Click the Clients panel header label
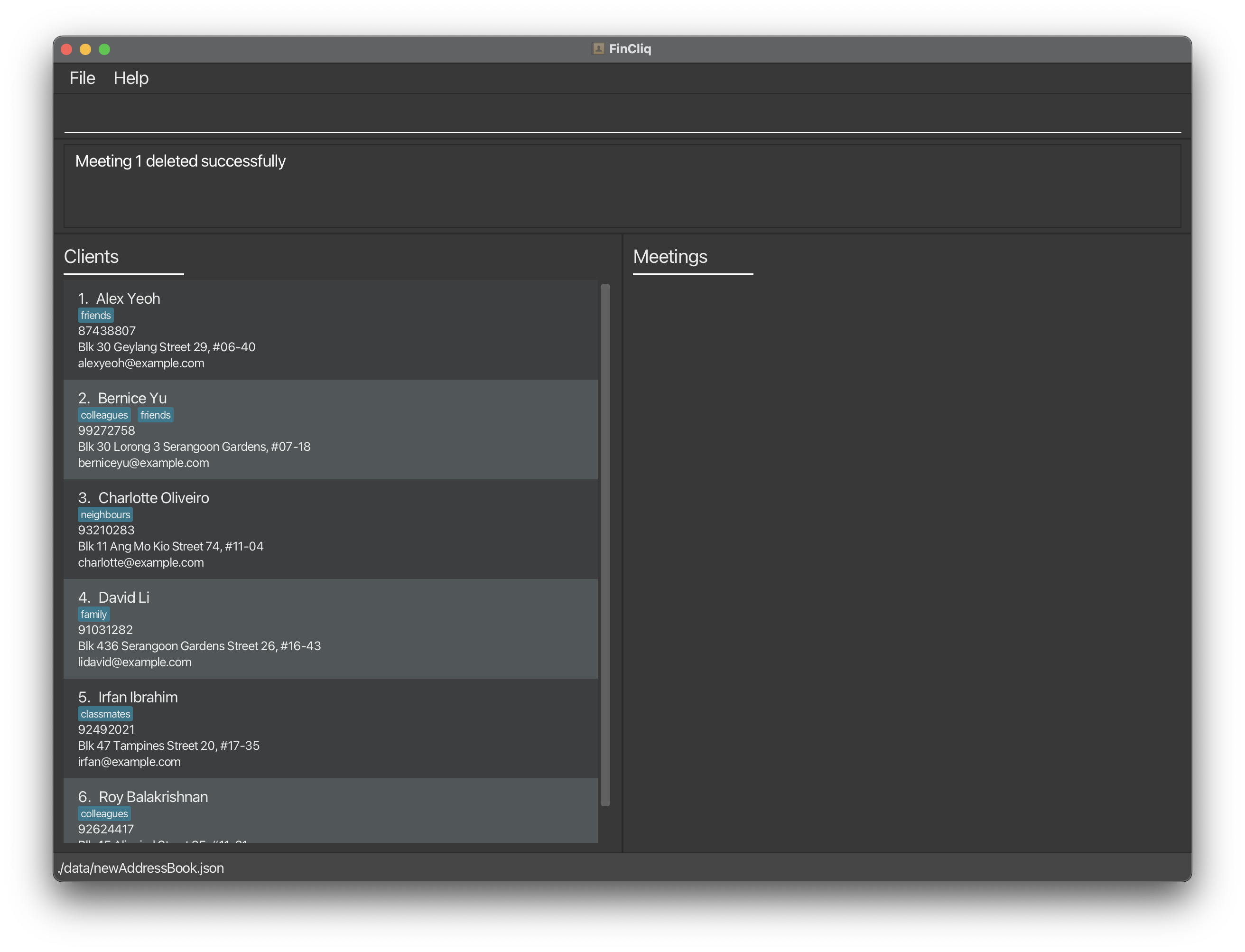1245x952 pixels. point(90,256)
